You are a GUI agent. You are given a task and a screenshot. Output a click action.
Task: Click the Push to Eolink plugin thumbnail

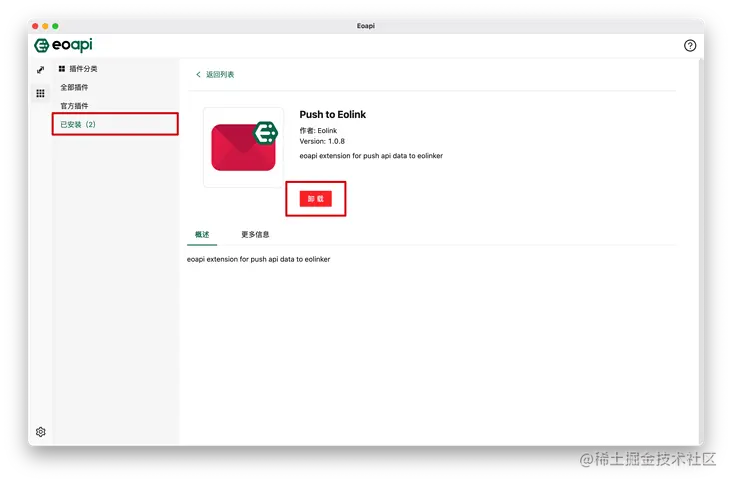[244, 147]
